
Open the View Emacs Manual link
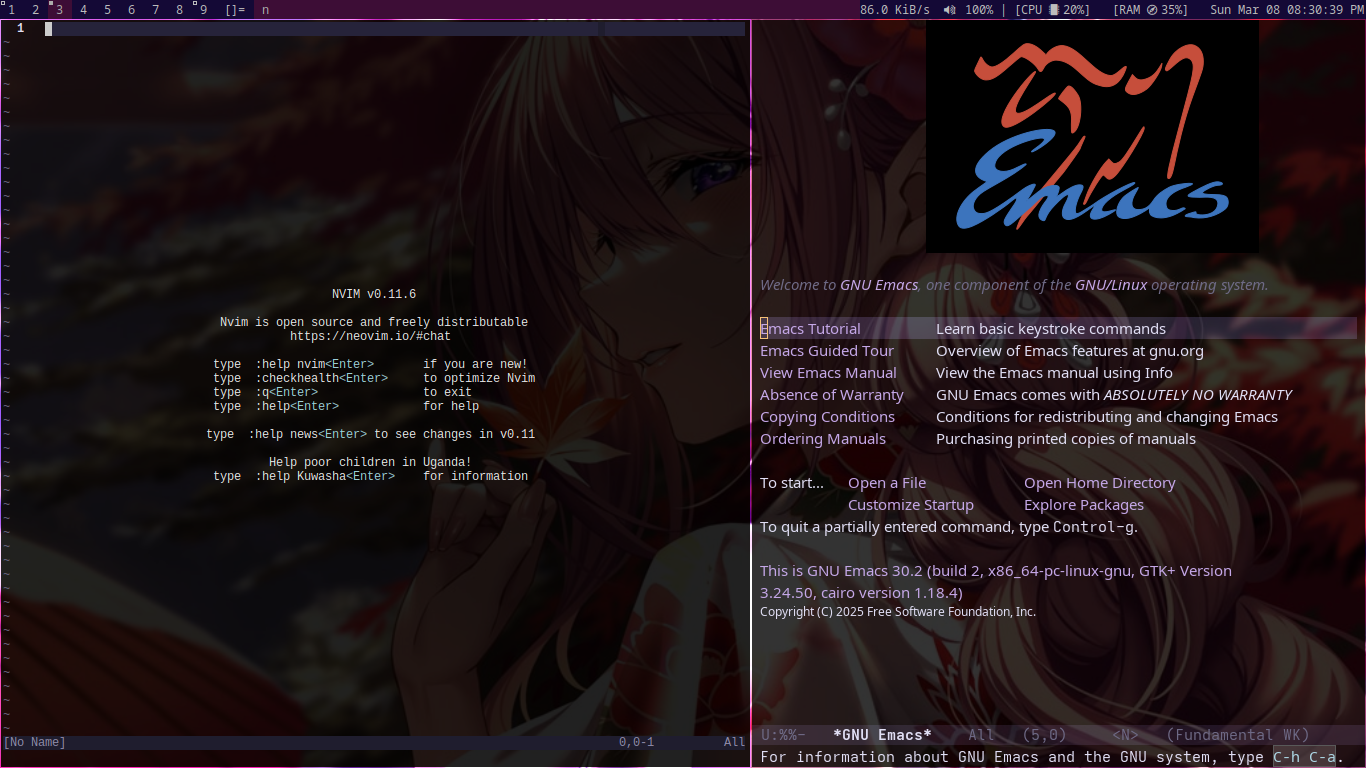click(x=828, y=373)
